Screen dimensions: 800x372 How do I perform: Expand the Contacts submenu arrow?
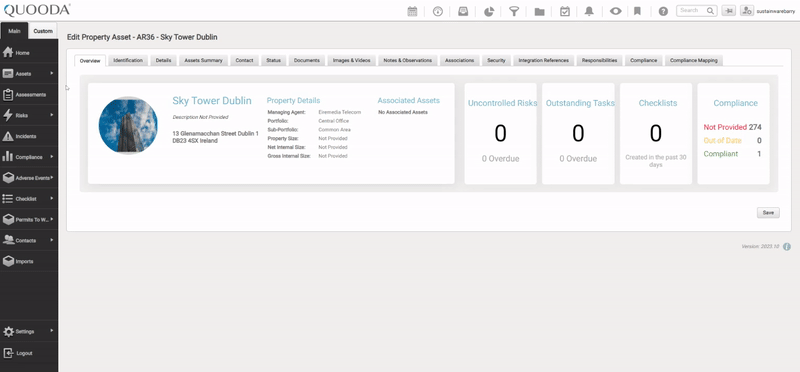52,240
